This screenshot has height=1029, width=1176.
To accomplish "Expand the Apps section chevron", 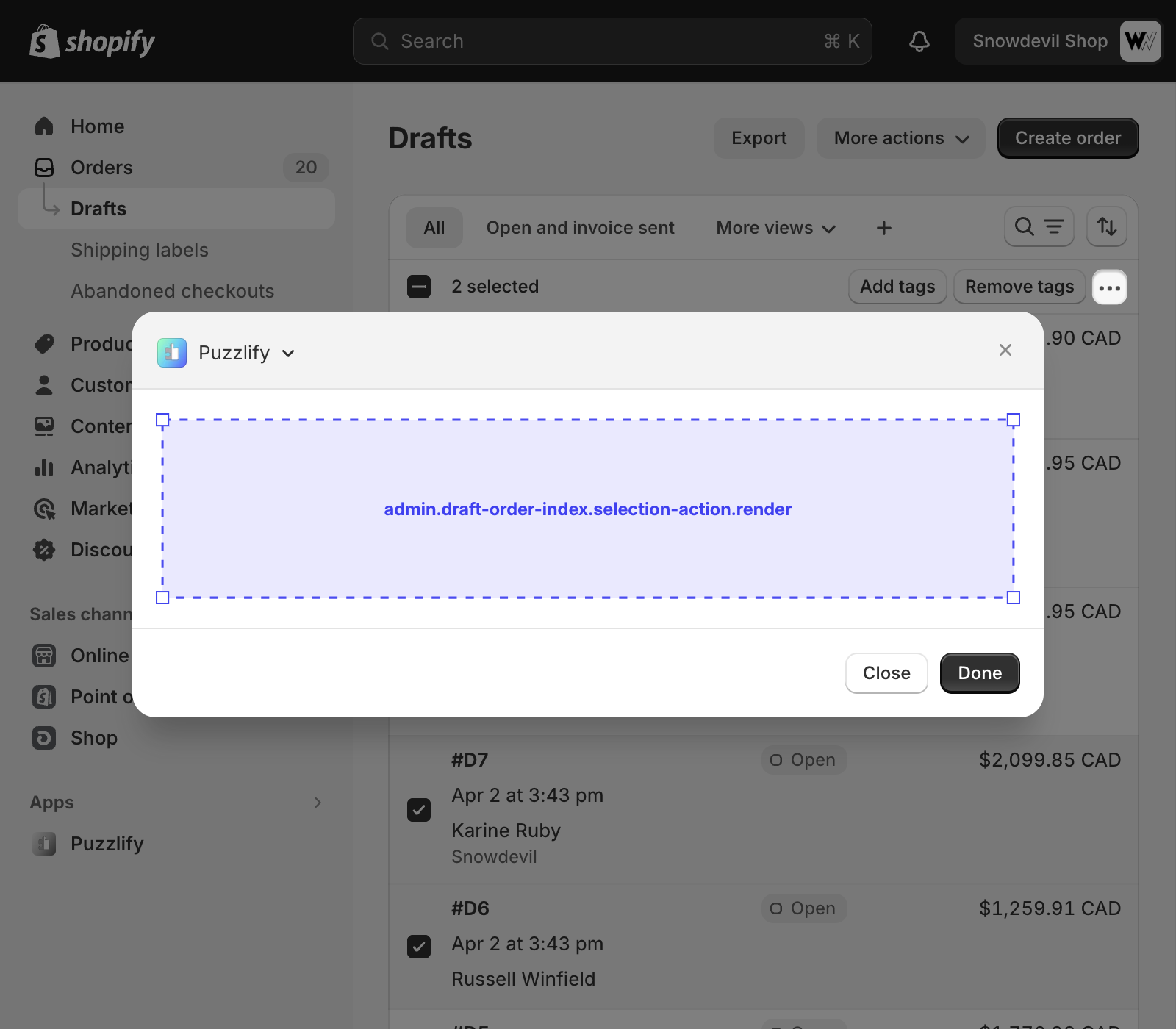I will [x=318, y=803].
